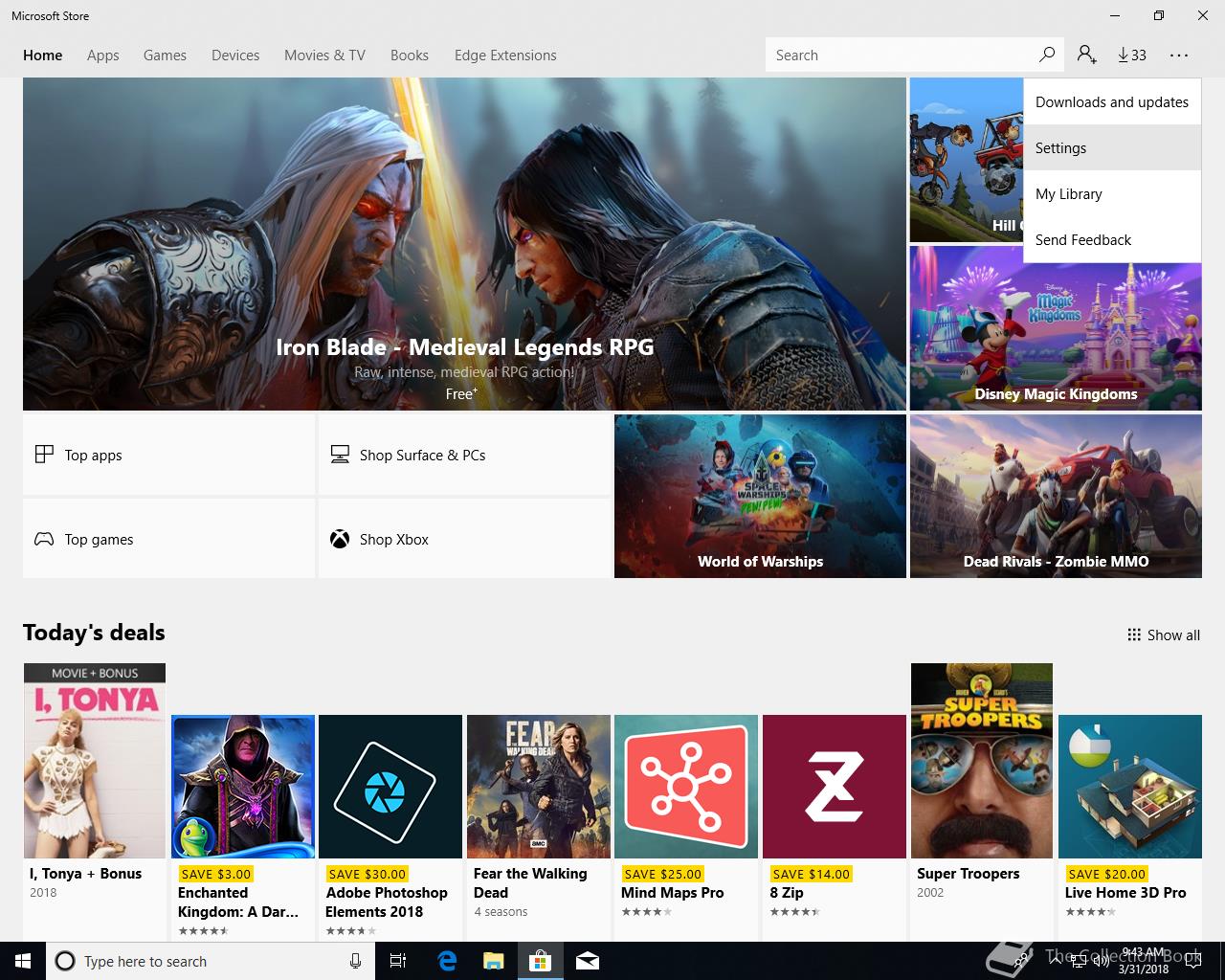1225x980 pixels.
Task: Choose Send Feedback menu item
Action: click(x=1112, y=240)
